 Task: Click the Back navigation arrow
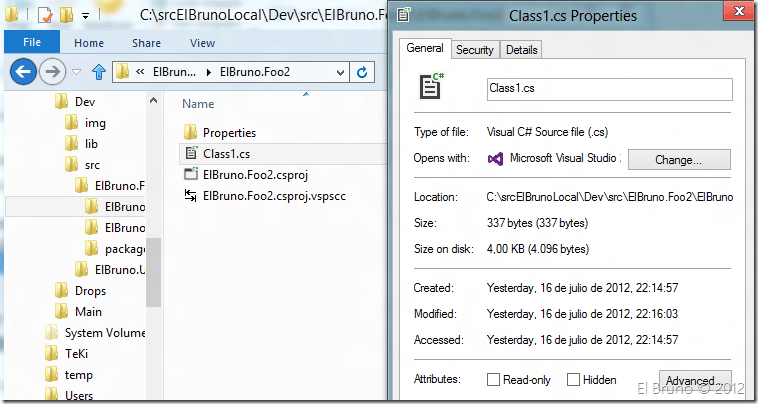tap(24, 72)
